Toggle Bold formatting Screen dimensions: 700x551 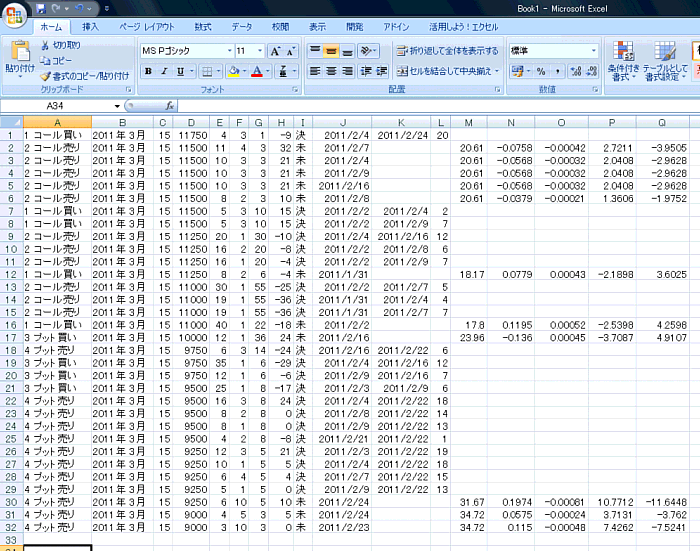click(x=148, y=71)
